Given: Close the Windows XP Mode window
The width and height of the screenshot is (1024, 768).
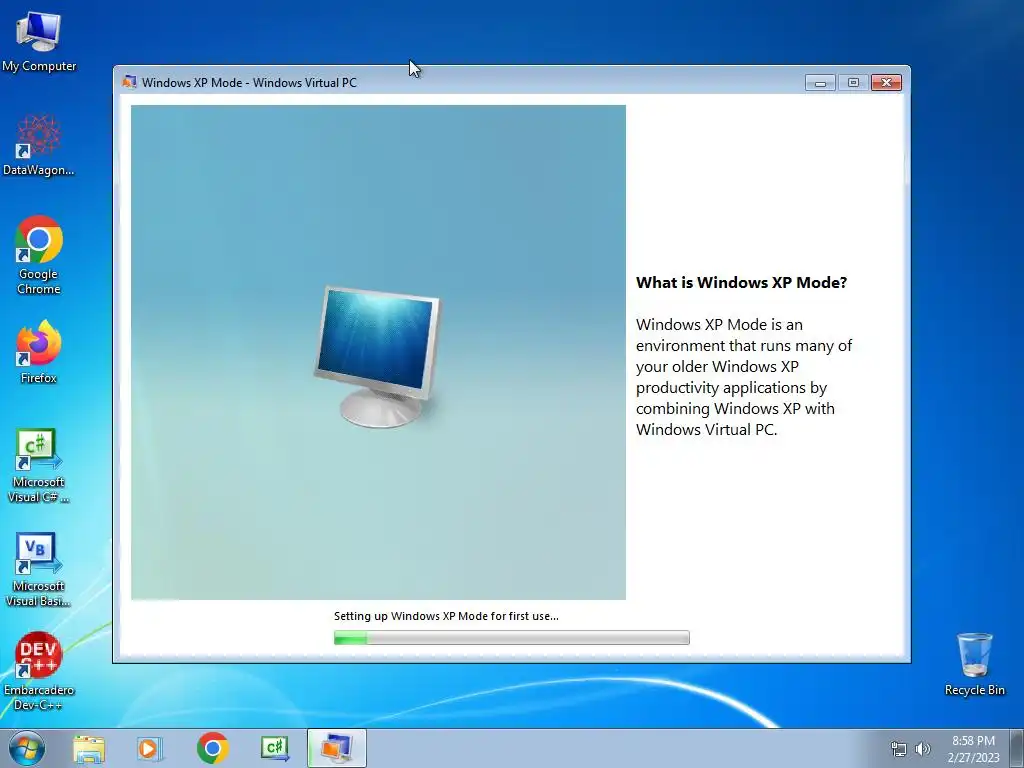Looking at the screenshot, I should click(886, 82).
